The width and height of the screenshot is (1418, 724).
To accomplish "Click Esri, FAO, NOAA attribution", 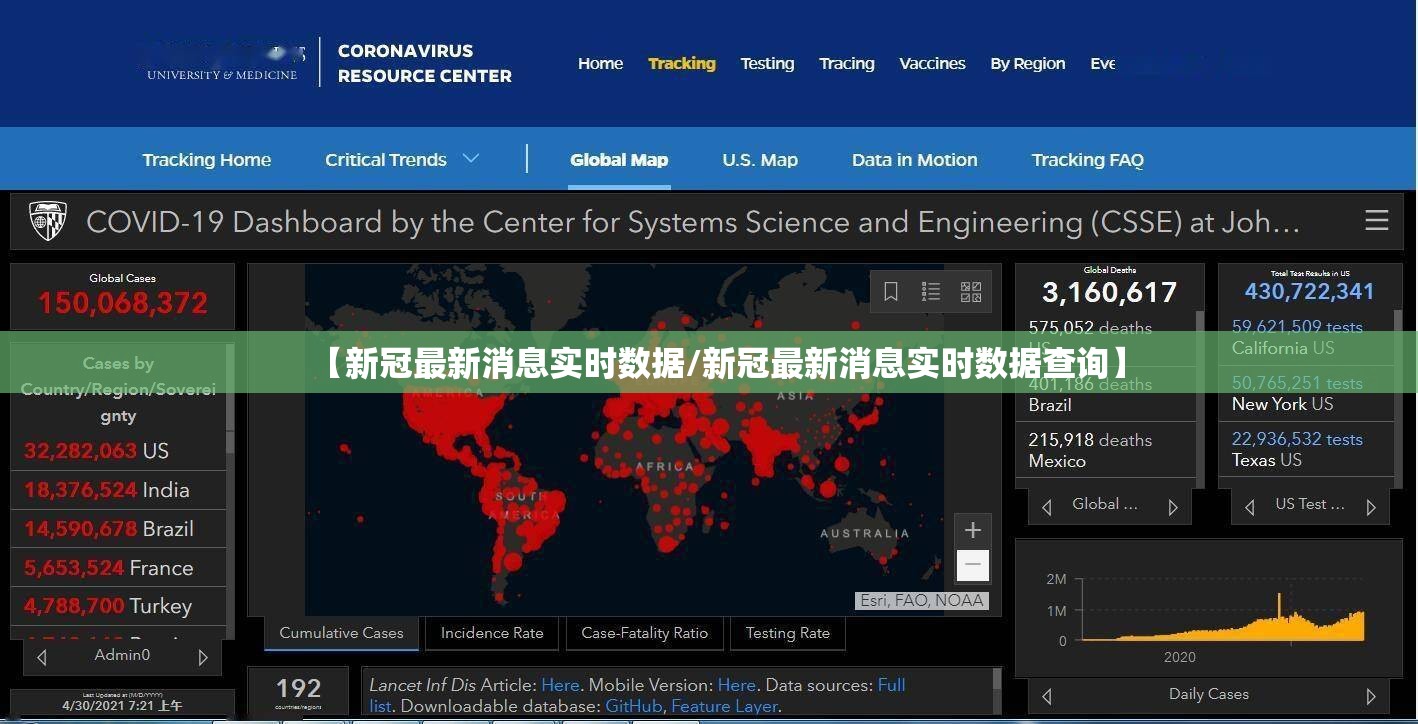I will [x=922, y=600].
